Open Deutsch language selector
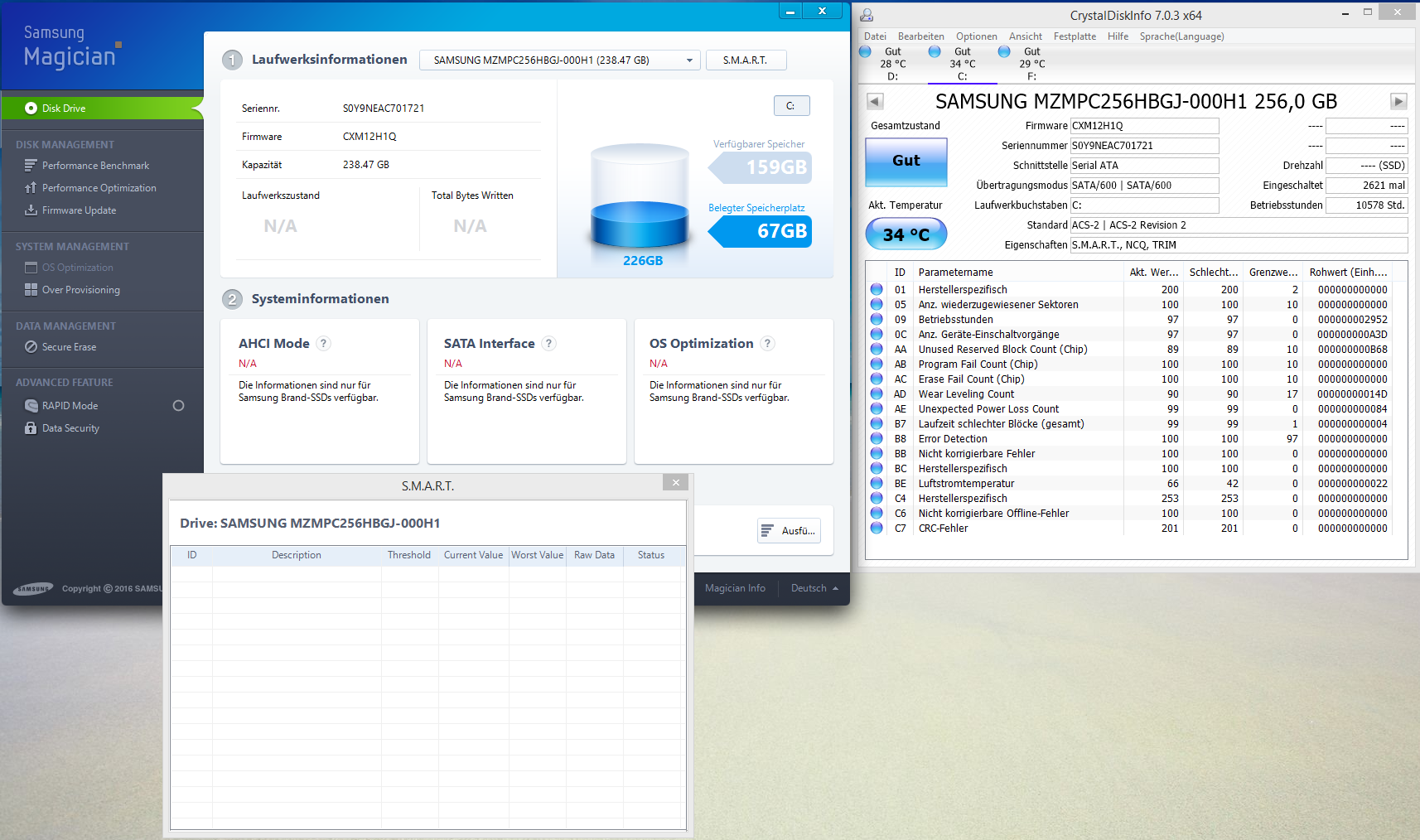1420x840 pixels. [814, 588]
